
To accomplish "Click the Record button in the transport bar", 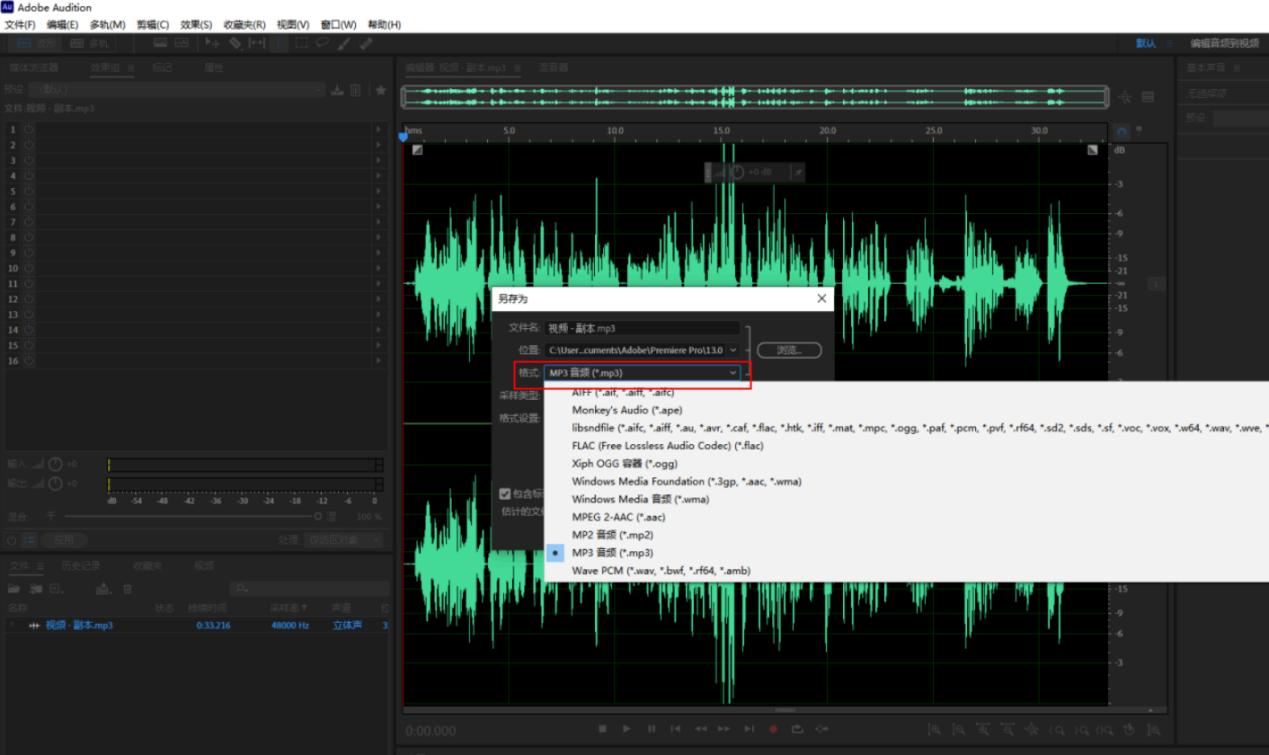I will tap(773, 730).
